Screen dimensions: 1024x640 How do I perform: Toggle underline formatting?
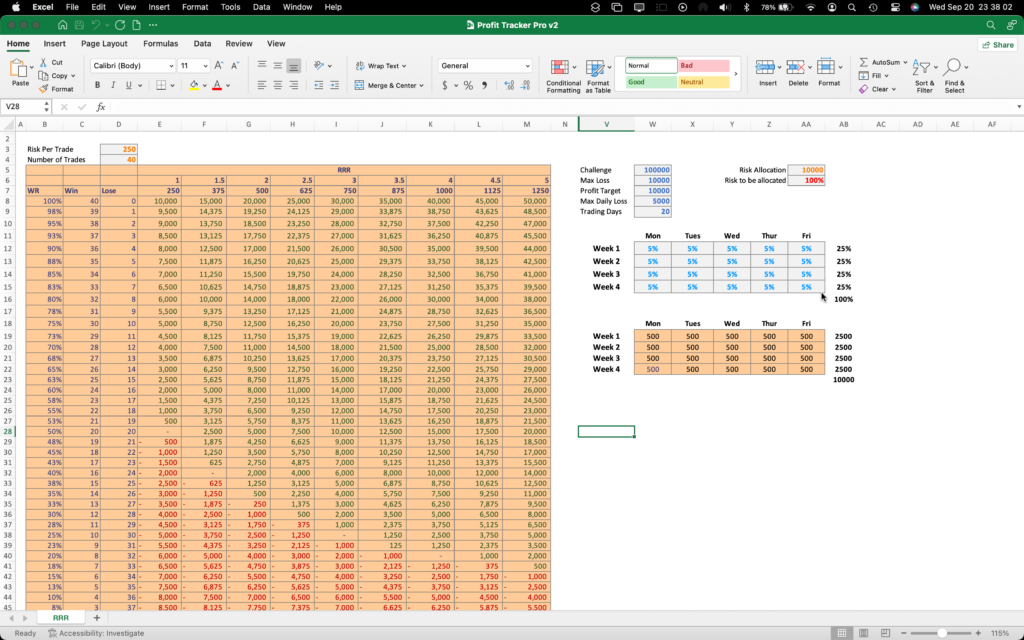pos(129,83)
